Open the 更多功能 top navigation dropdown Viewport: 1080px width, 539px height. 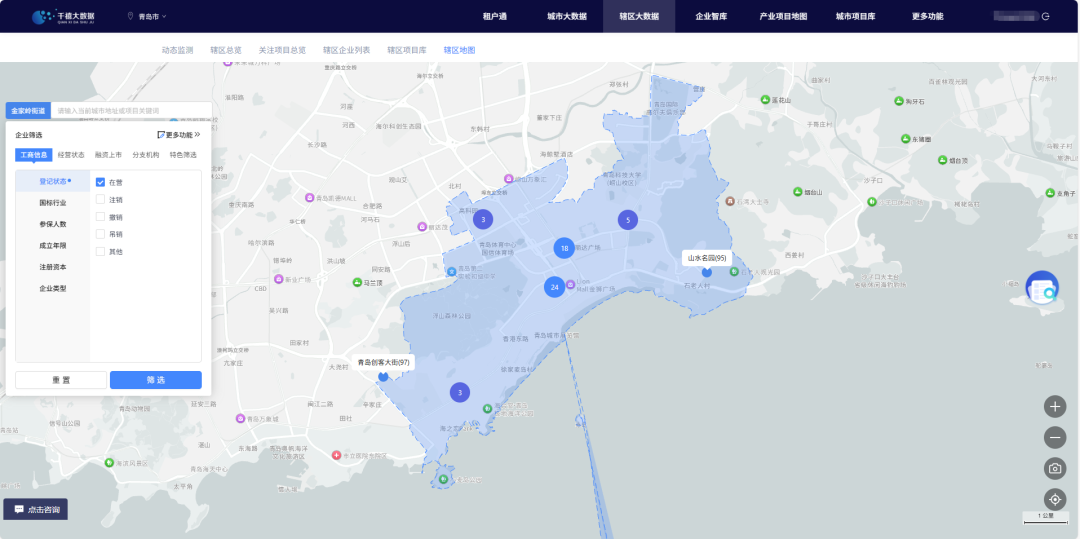[x=927, y=17]
